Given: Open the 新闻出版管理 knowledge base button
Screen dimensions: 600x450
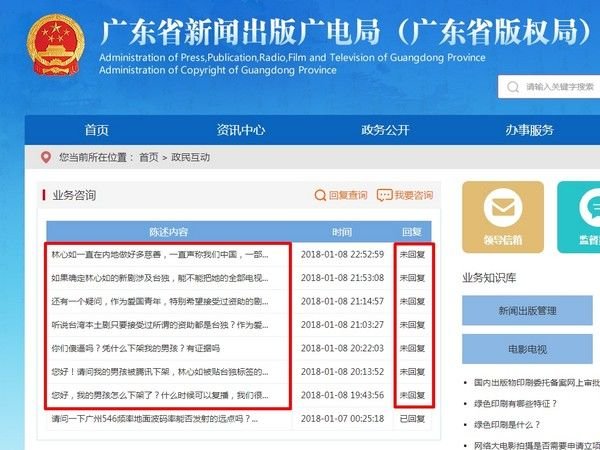Looking at the screenshot, I should coord(527,311).
